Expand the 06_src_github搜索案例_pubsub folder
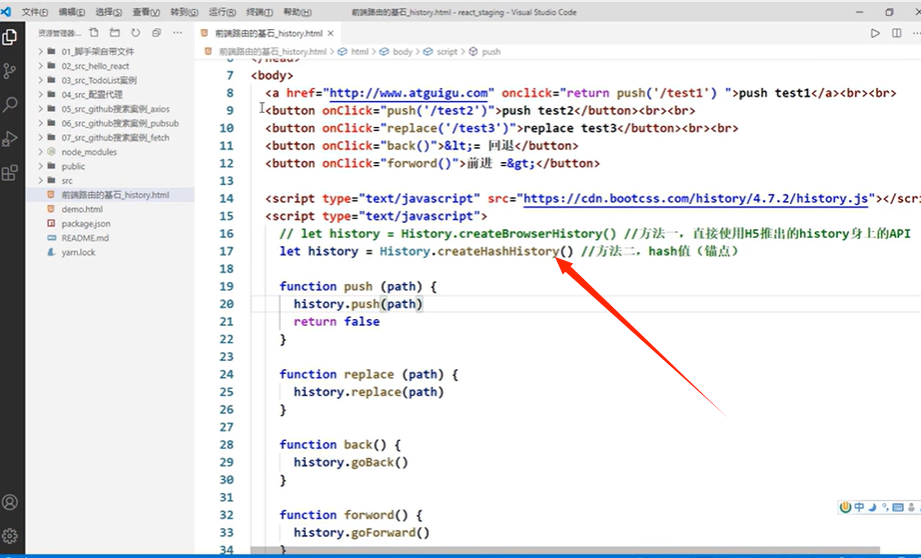The image size is (921, 558). [x=120, y=123]
